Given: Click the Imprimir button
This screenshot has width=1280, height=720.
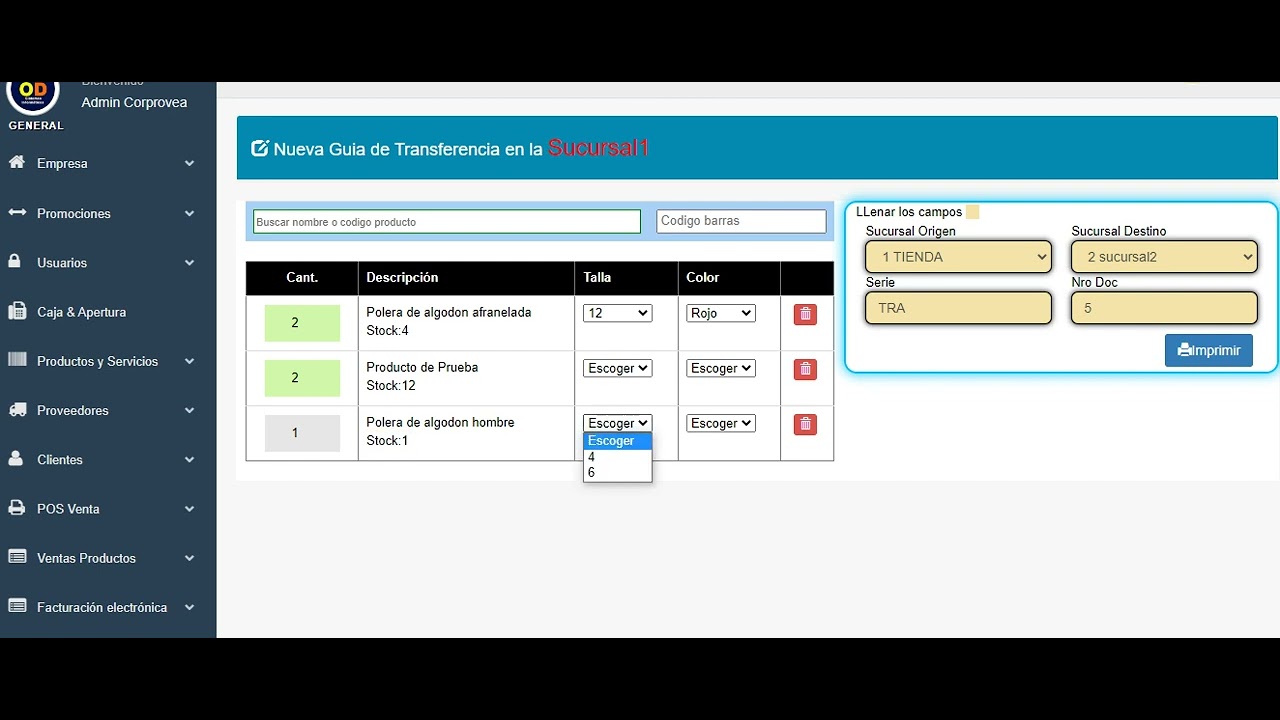Looking at the screenshot, I should click(x=1208, y=350).
